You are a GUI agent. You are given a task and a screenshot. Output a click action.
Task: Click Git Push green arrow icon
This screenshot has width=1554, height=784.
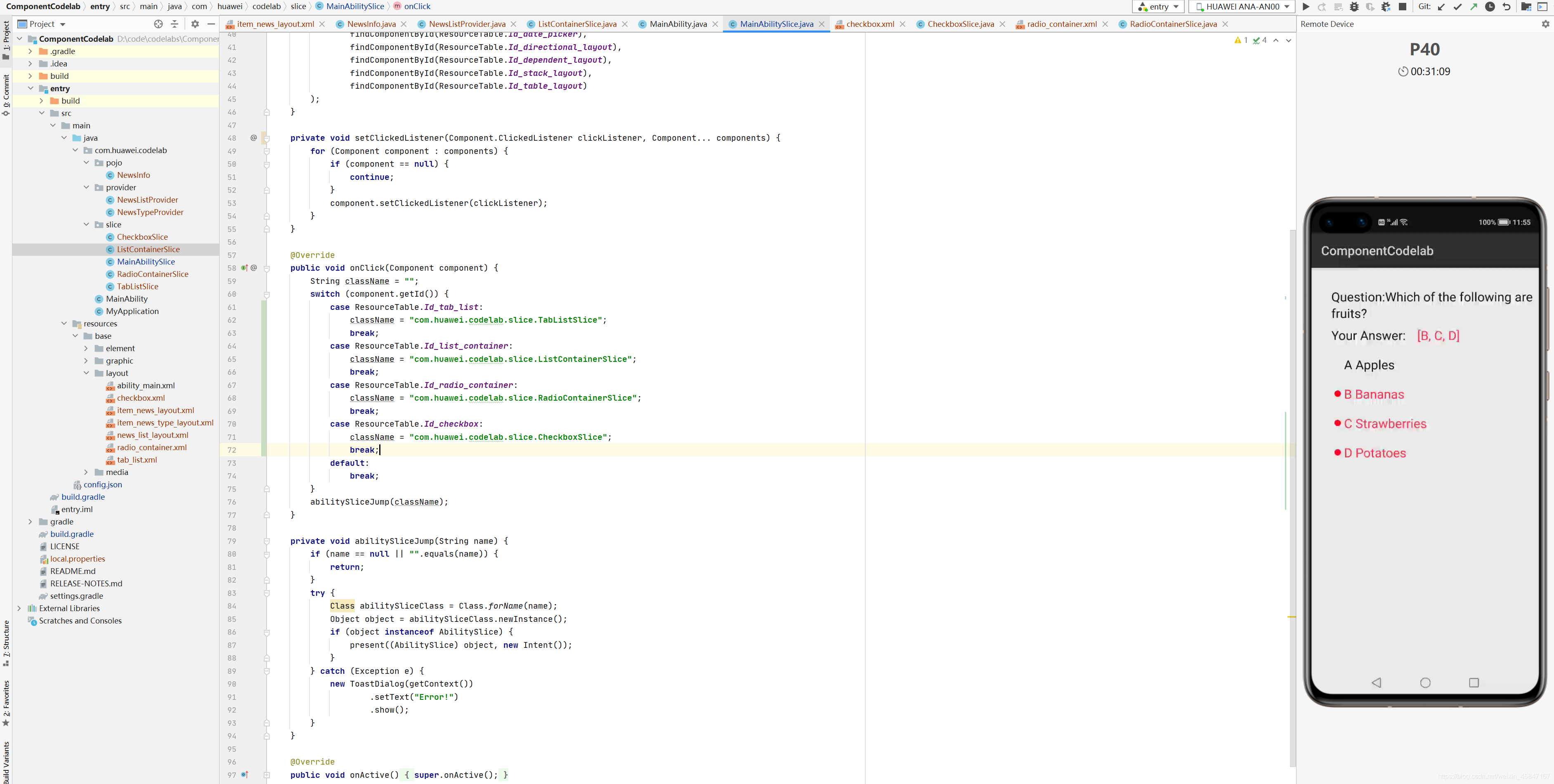(1474, 7)
